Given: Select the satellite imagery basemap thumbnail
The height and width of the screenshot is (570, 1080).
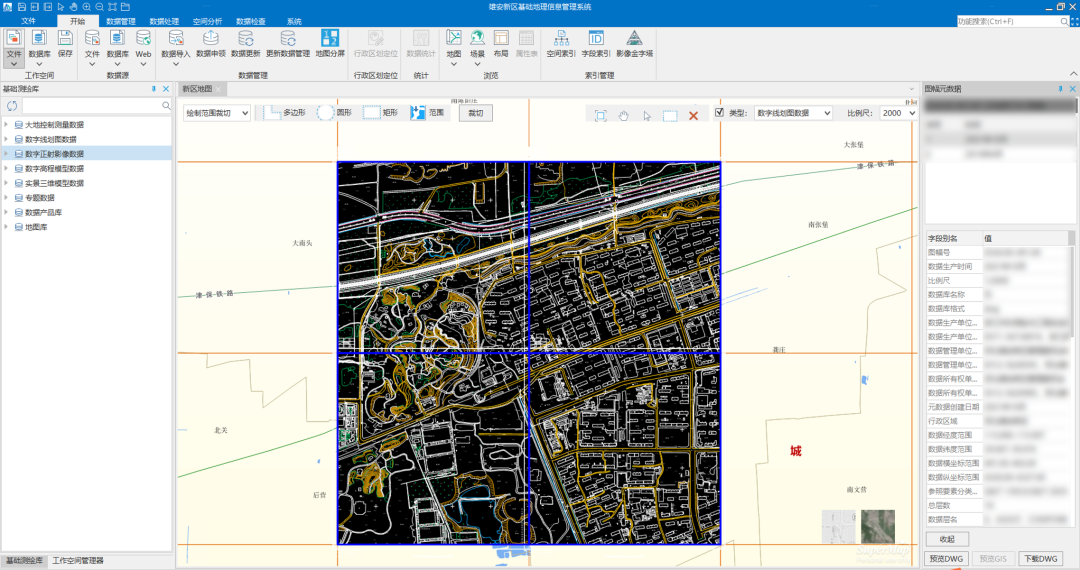Looking at the screenshot, I should [x=876, y=526].
